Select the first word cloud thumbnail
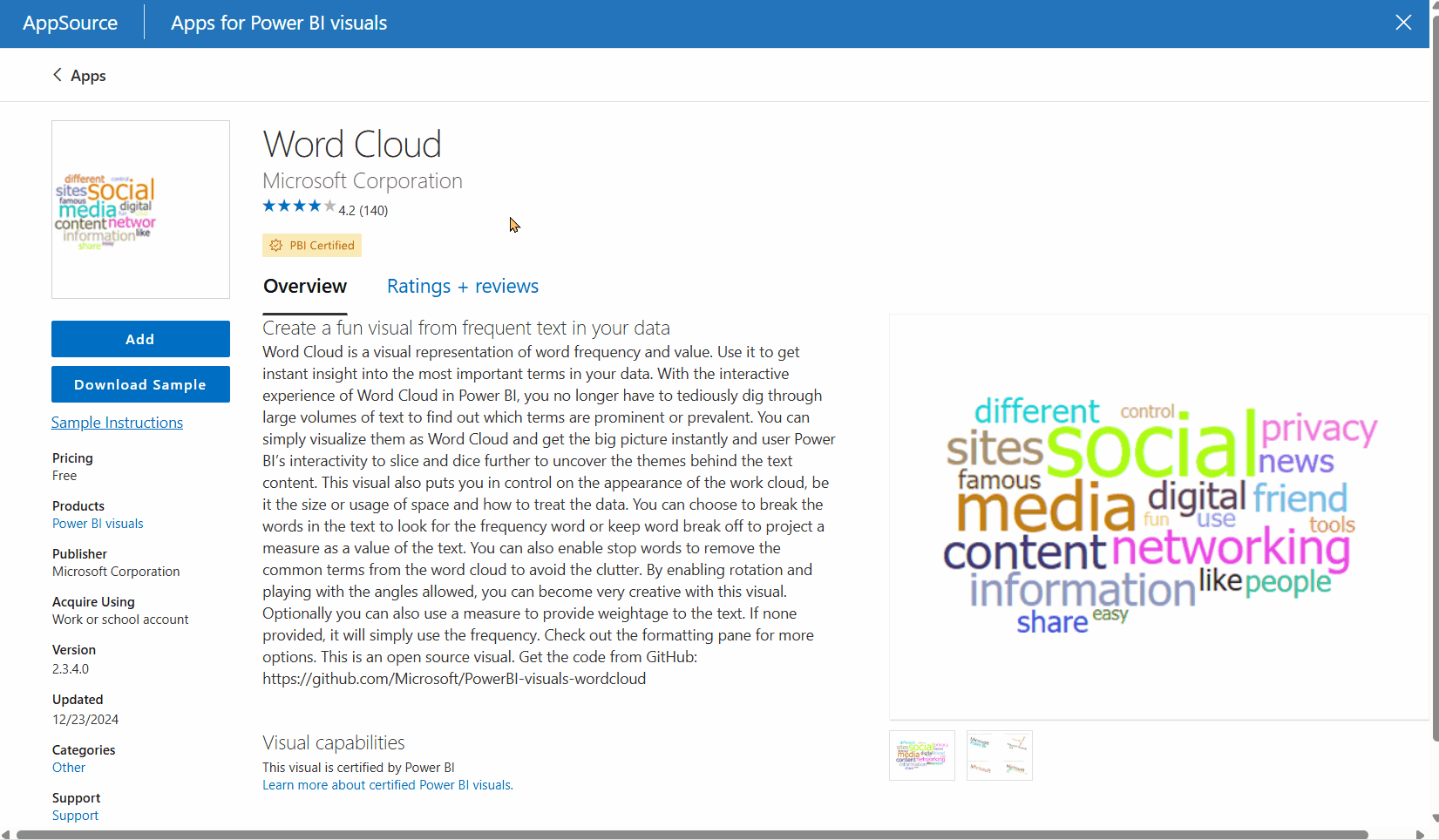Image resolution: width=1439 pixels, height=840 pixels. (x=921, y=755)
